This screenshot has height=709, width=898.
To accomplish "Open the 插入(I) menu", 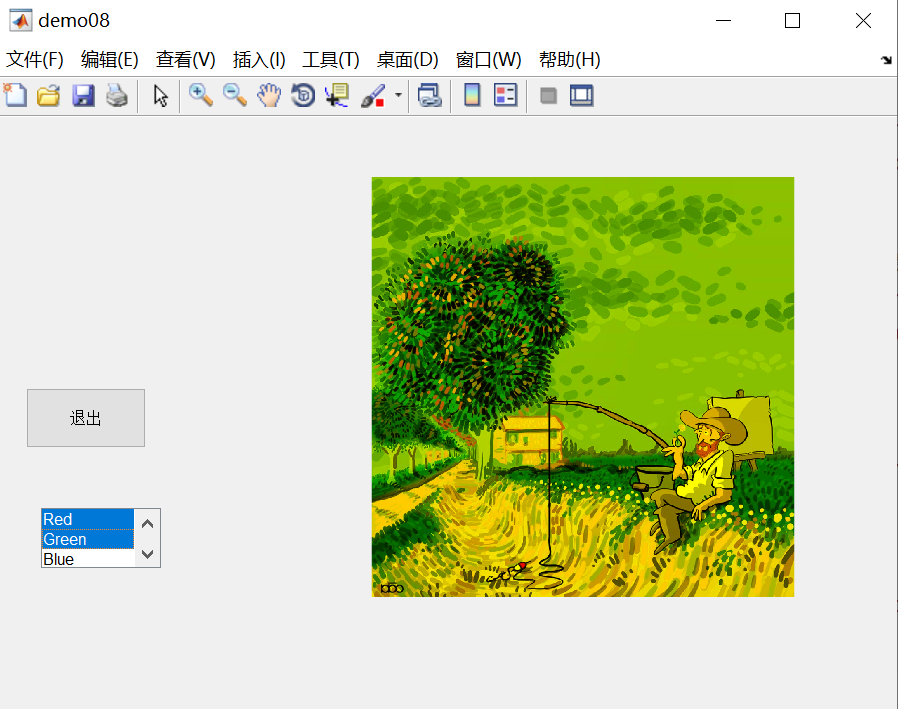I will coord(259,60).
